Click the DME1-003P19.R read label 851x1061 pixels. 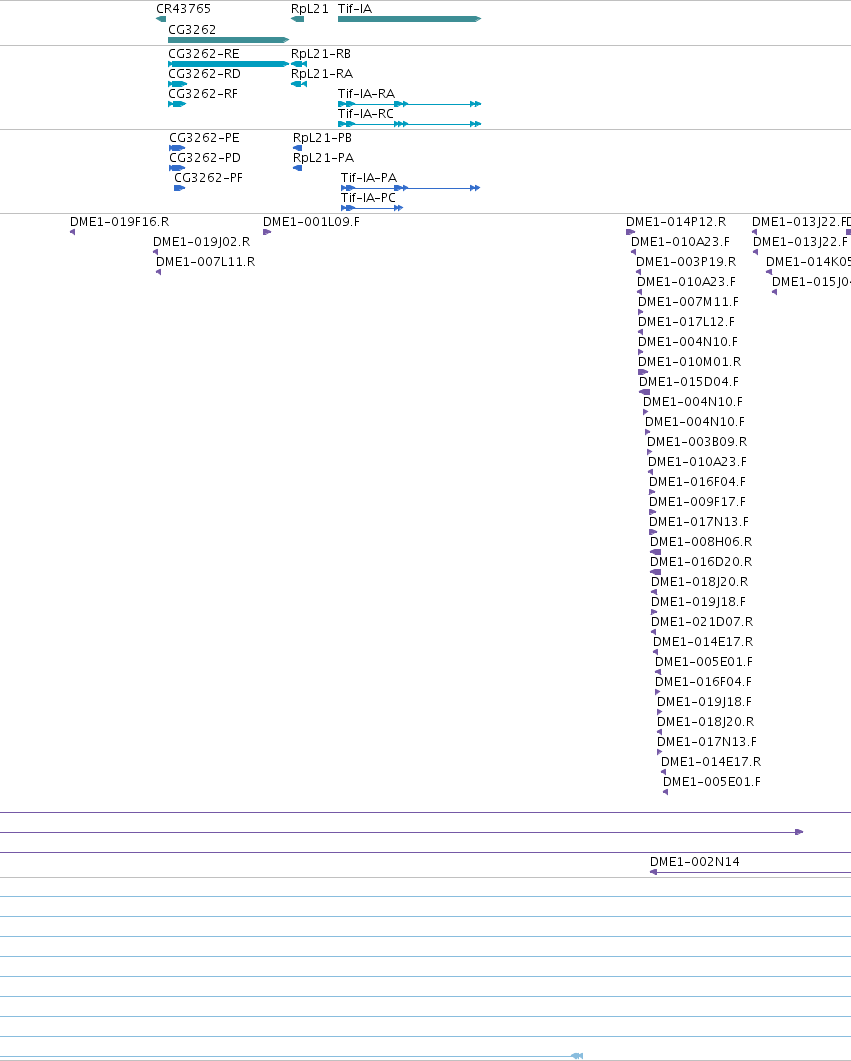[686, 261]
